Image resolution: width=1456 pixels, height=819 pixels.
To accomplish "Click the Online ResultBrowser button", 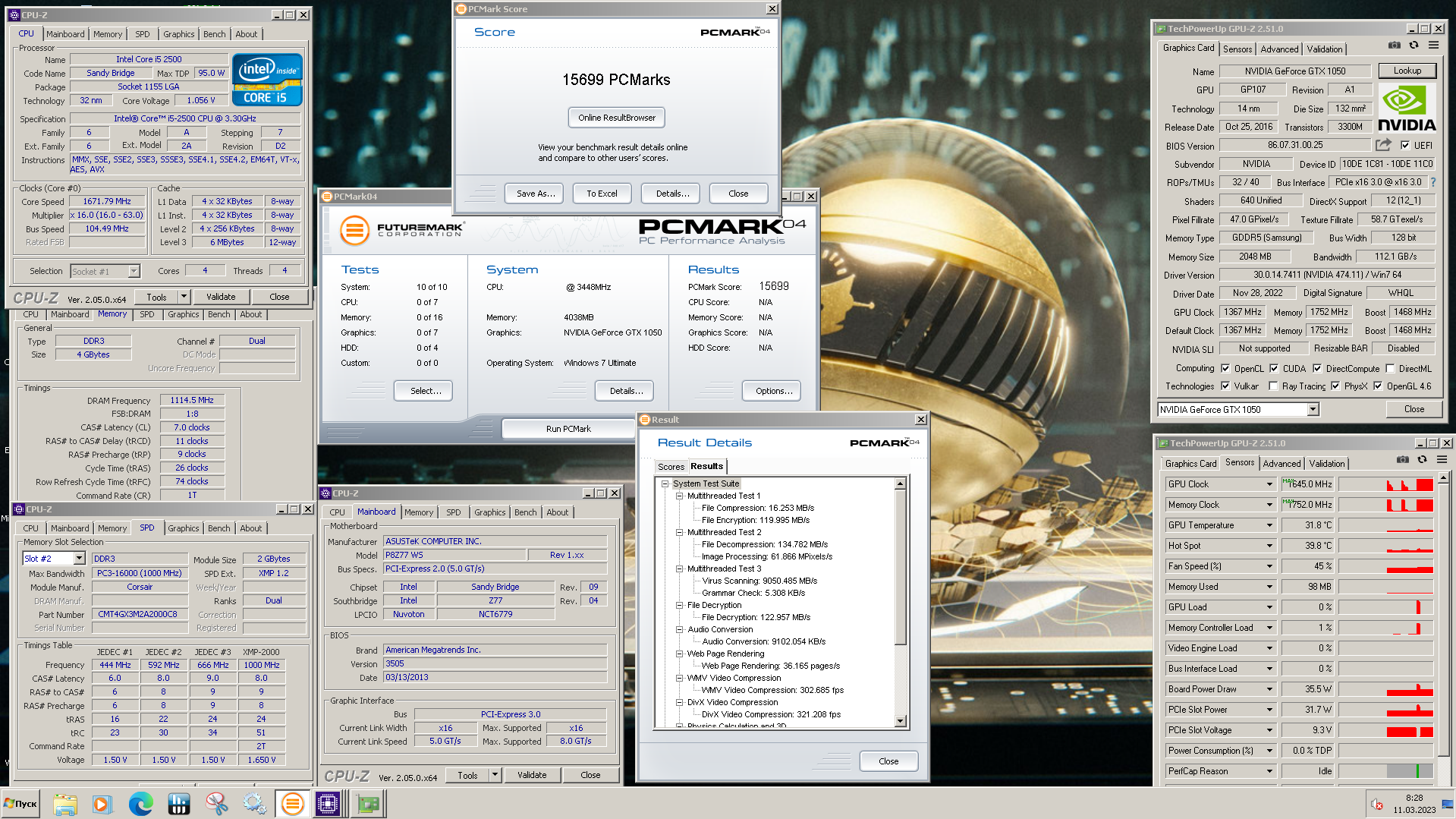I will pos(616,118).
